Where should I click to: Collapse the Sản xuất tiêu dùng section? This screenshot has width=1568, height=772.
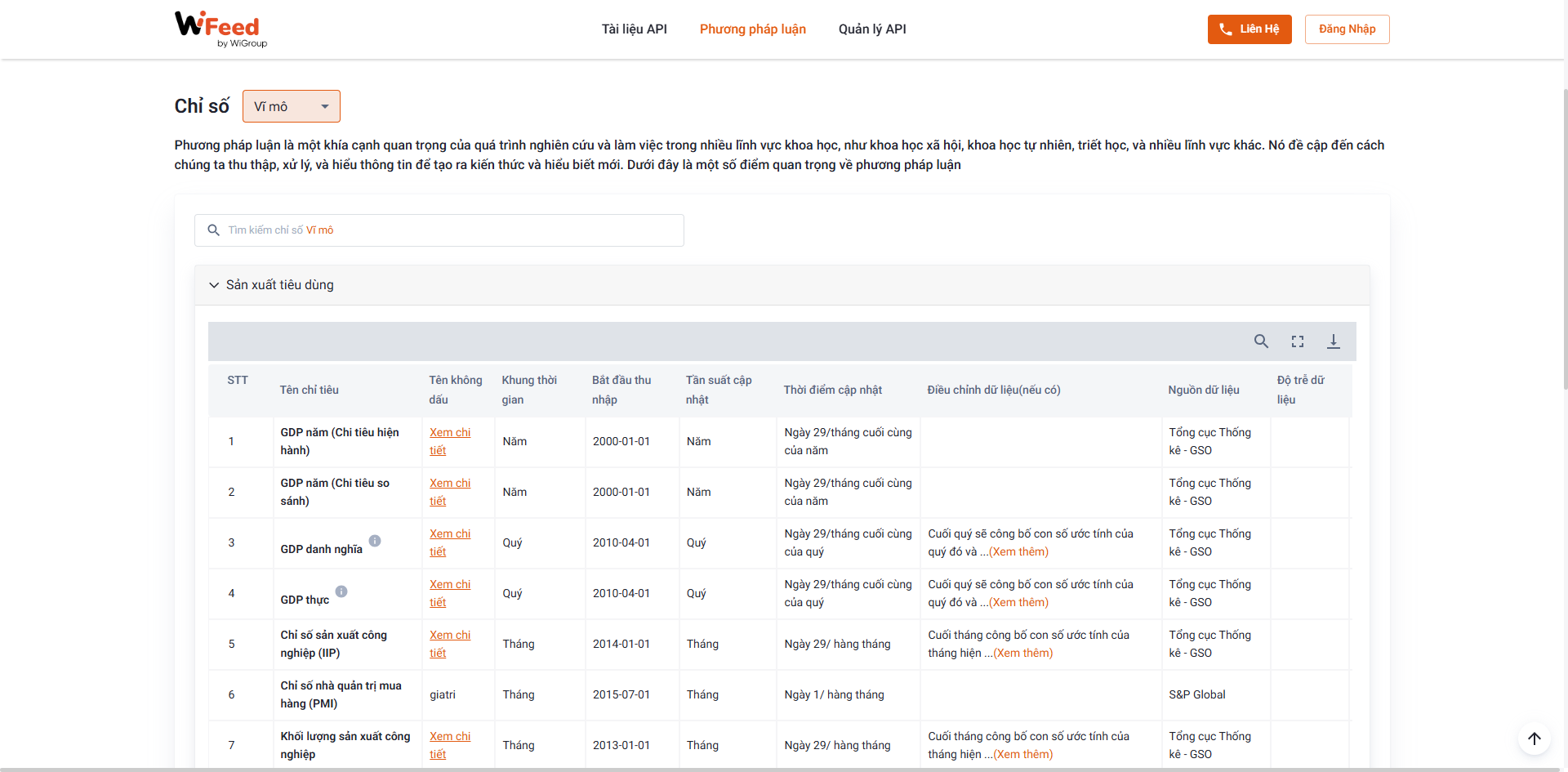pyautogui.click(x=214, y=285)
